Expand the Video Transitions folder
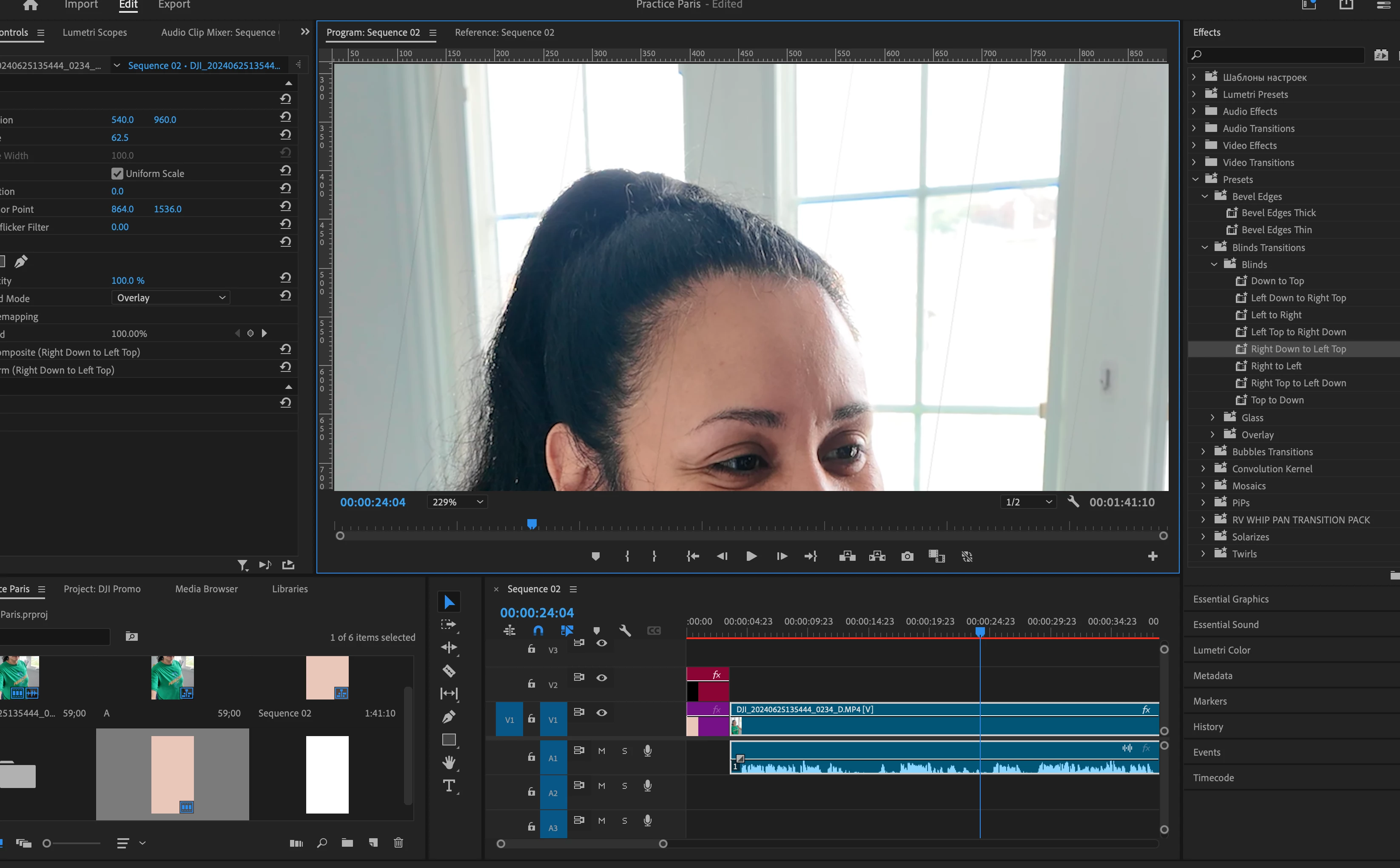This screenshot has height=868, width=1400. click(1194, 163)
